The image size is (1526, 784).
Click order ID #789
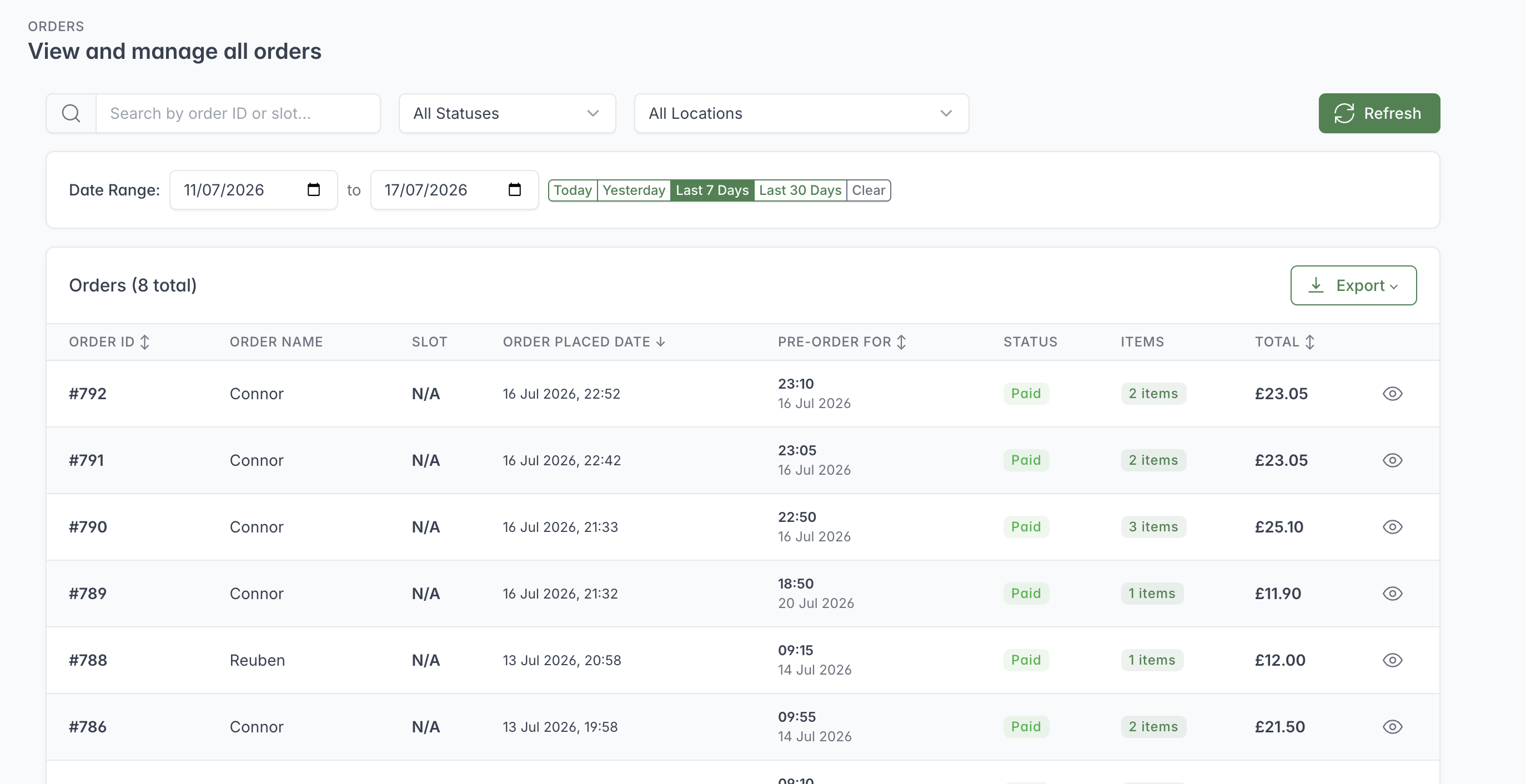[88, 594]
